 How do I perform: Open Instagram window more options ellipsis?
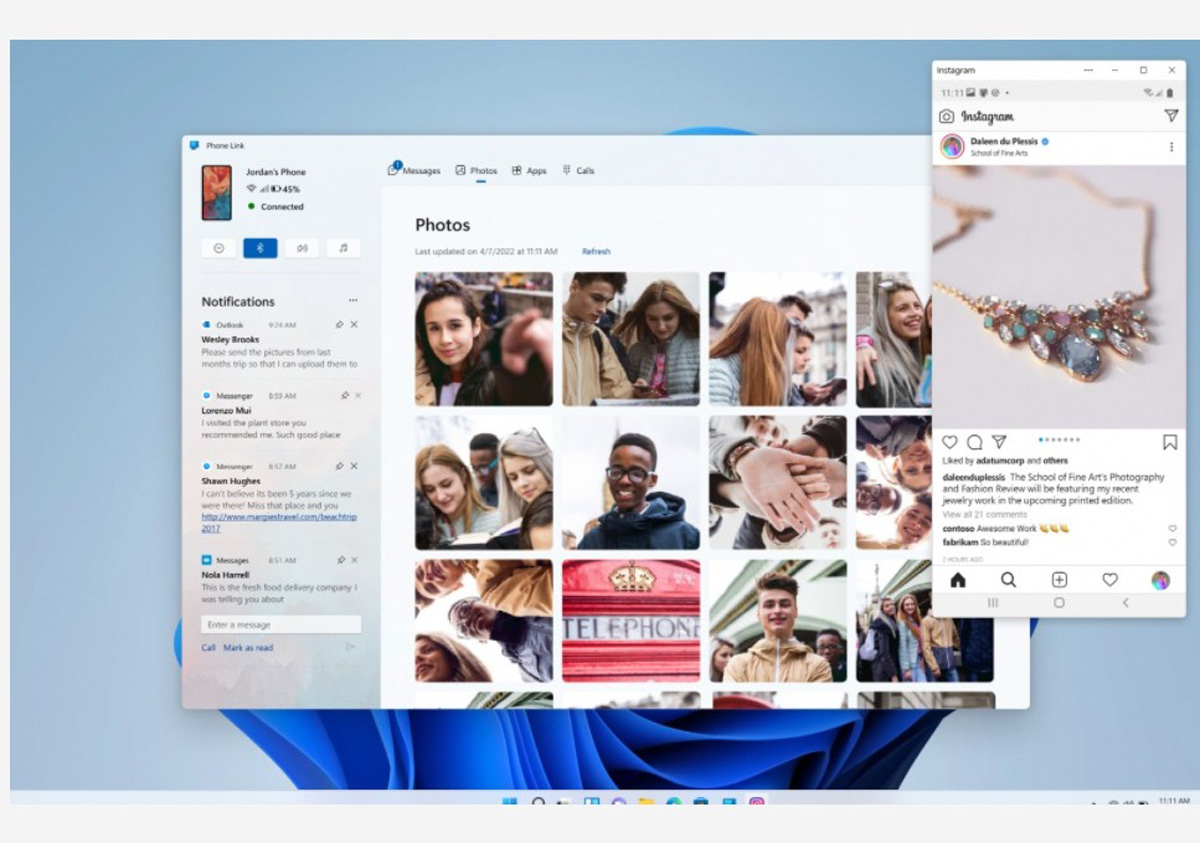(1088, 70)
